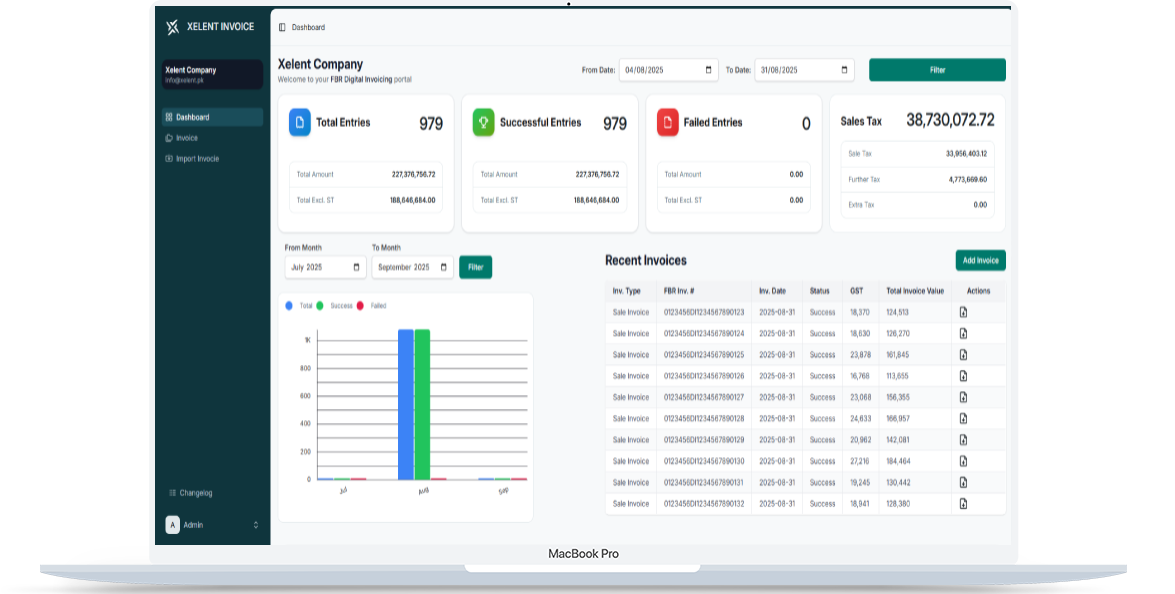Click the blue Total bar in chart

coord(405,404)
